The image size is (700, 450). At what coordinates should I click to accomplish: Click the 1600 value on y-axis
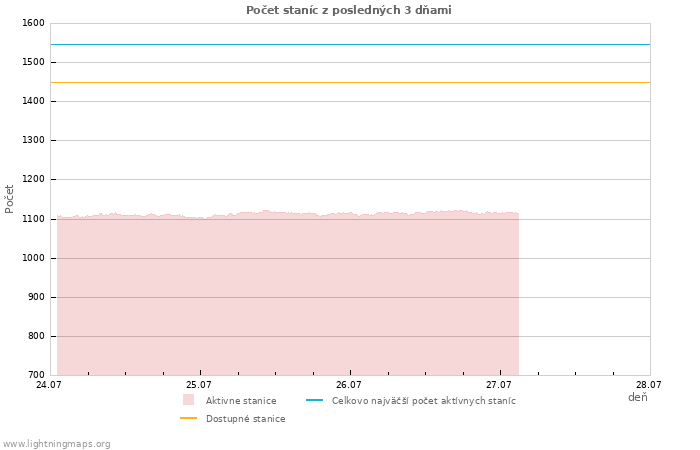[33, 23]
